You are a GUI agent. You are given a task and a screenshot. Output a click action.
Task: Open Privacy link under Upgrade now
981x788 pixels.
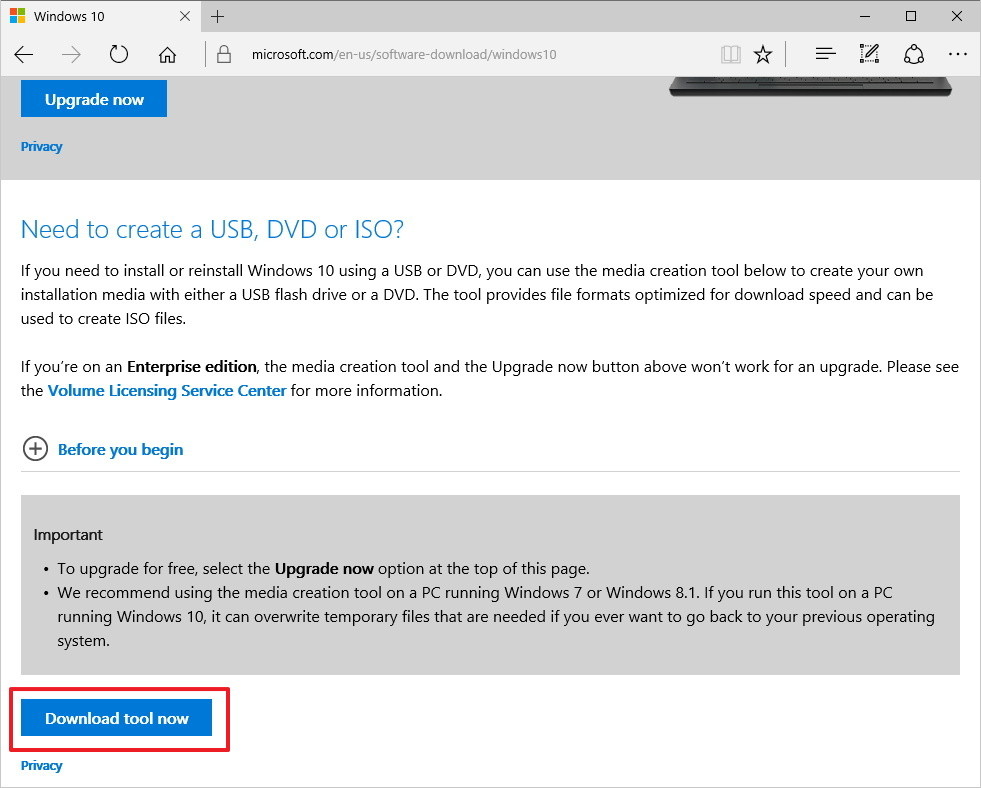41,146
